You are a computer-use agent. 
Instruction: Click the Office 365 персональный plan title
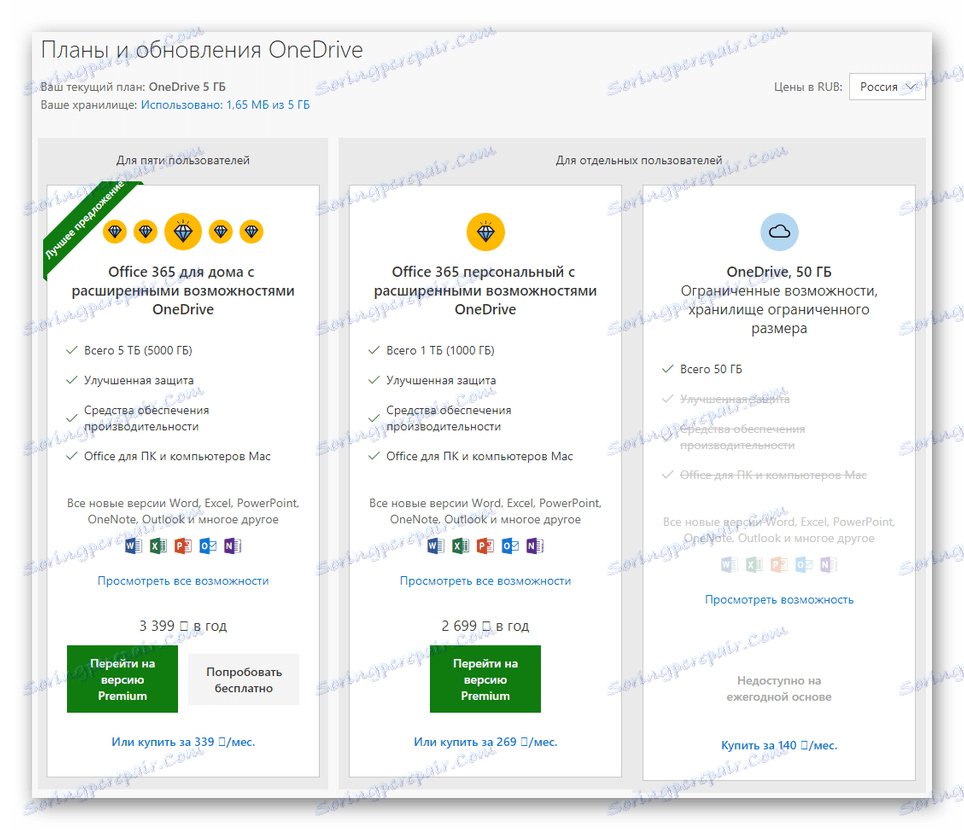(x=486, y=290)
